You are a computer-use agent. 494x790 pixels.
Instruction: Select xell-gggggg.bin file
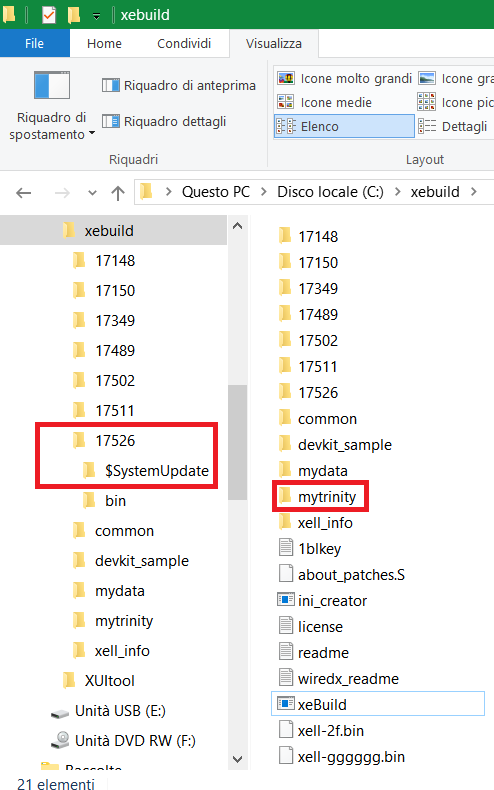[x=341, y=757]
